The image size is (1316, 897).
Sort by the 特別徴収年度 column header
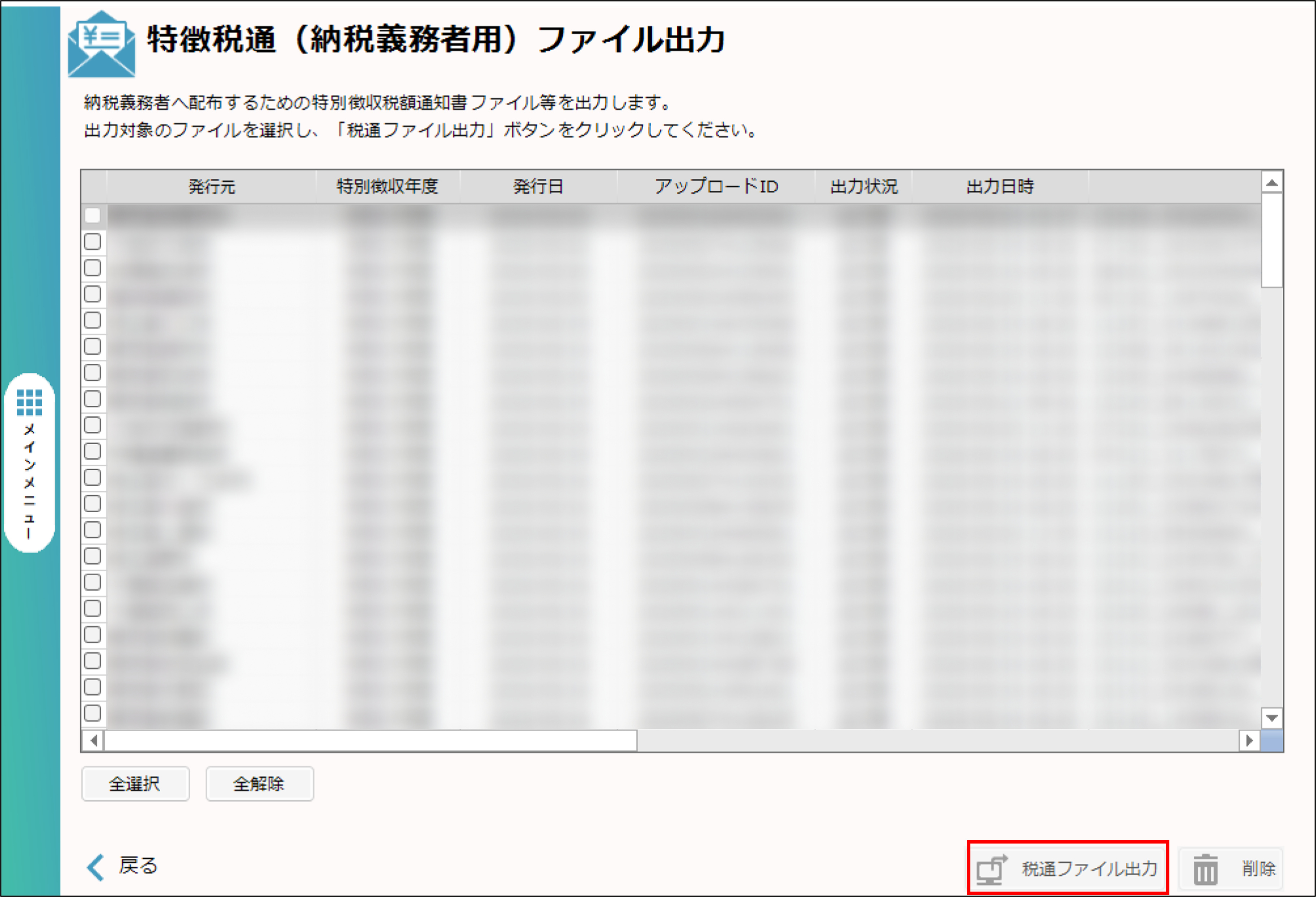point(388,186)
